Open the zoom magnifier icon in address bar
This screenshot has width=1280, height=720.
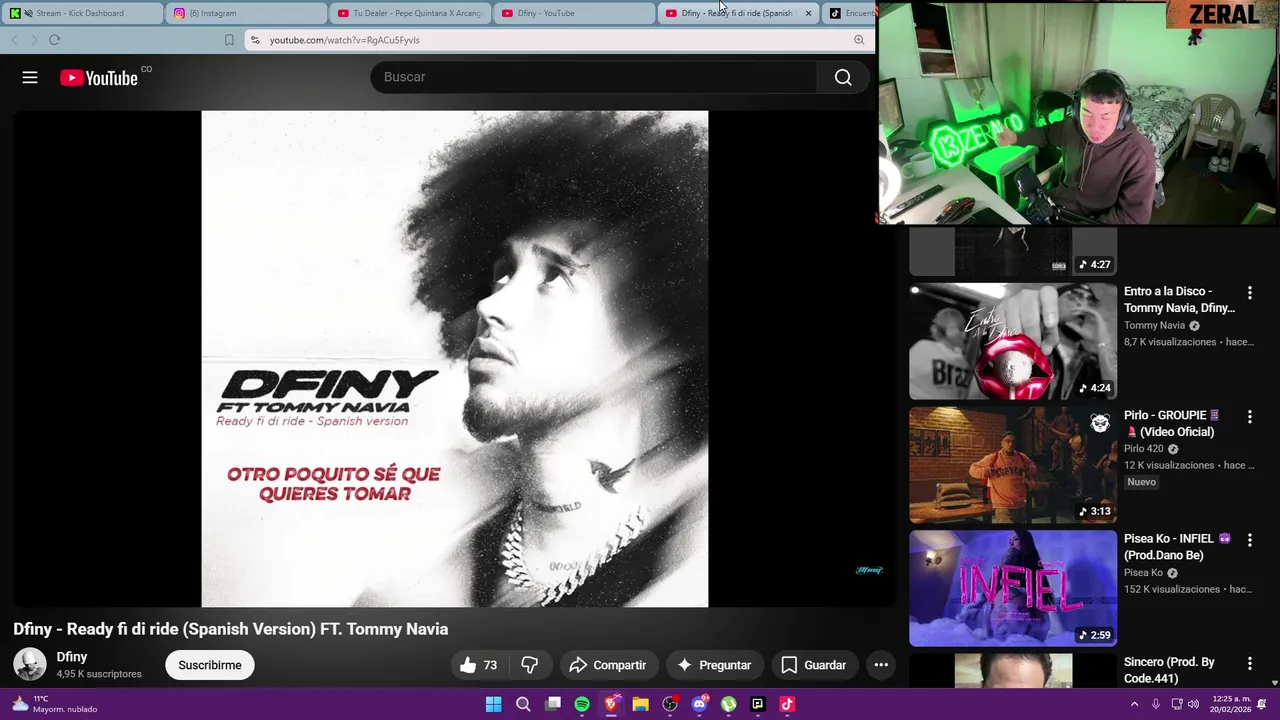coord(858,40)
